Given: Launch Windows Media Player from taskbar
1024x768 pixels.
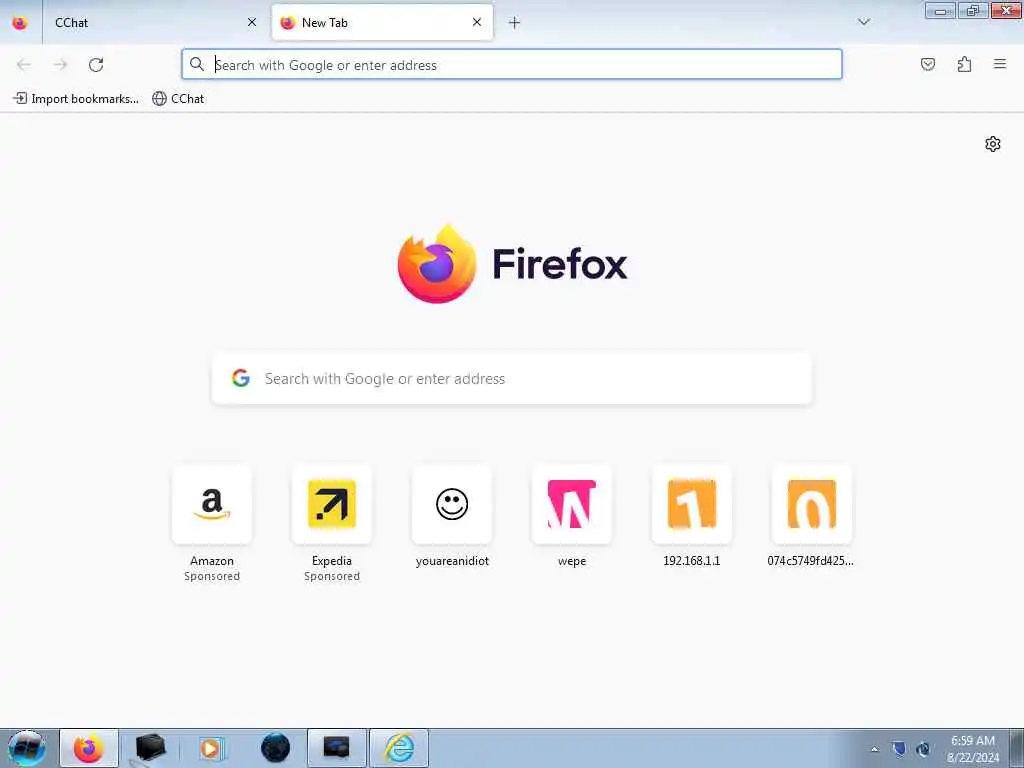Looking at the screenshot, I should tap(210, 748).
